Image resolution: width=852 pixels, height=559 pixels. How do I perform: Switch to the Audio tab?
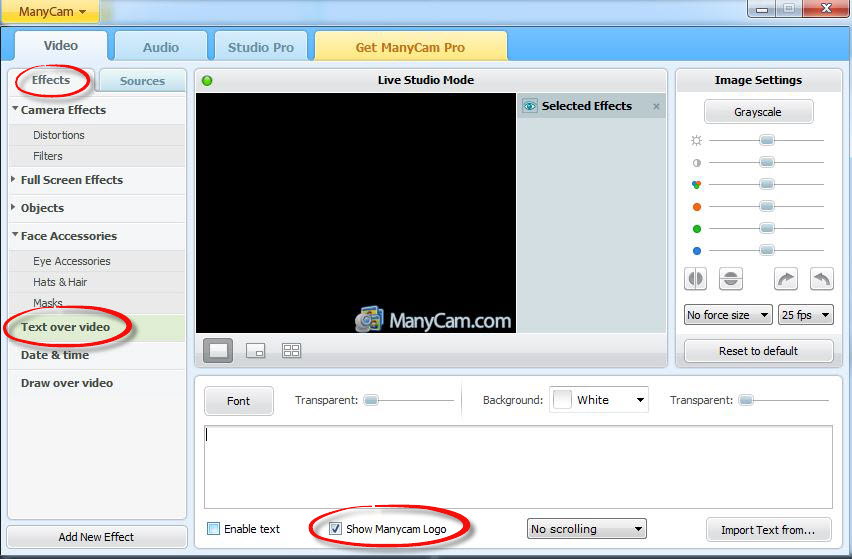point(161,48)
